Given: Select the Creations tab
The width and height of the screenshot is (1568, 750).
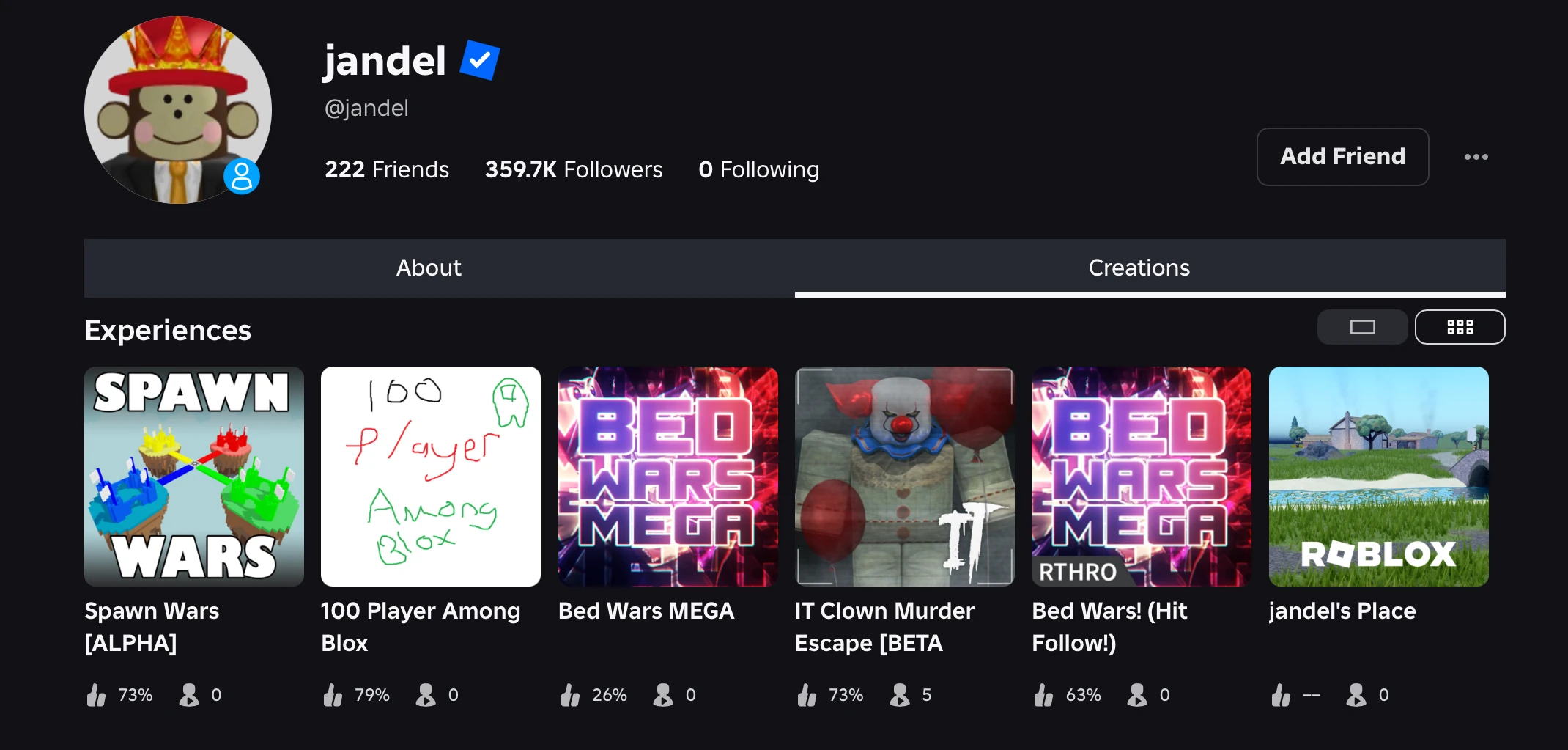Looking at the screenshot, I should (1139, 268).
